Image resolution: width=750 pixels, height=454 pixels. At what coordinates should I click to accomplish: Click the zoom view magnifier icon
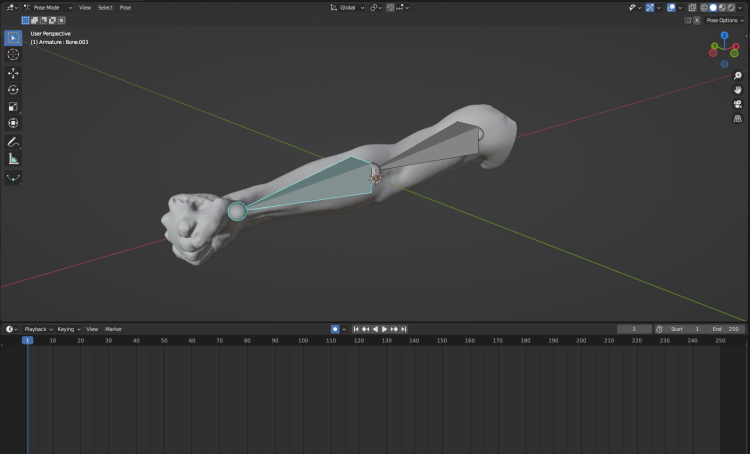coord(737,76)
